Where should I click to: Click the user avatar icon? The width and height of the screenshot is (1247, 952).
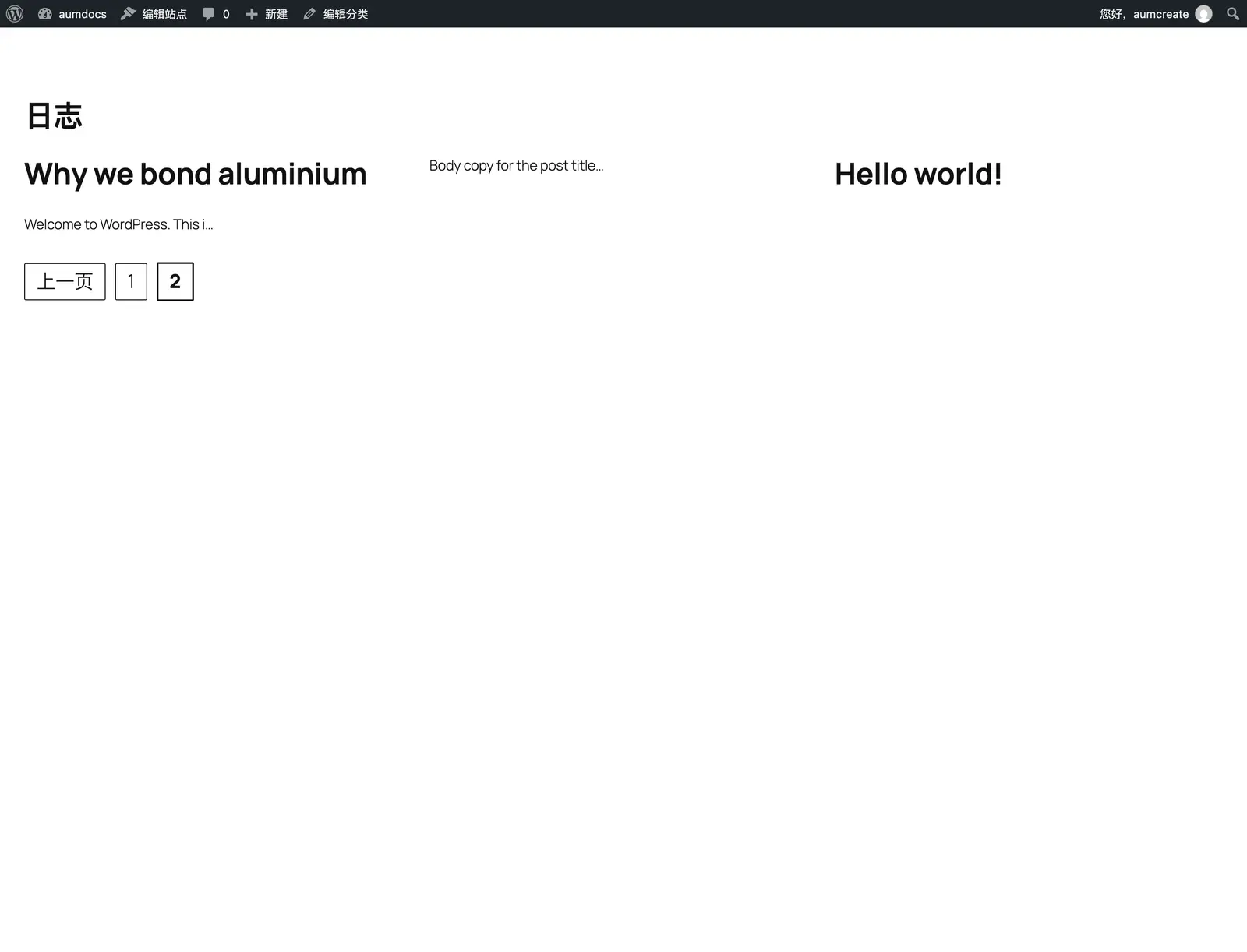click(x=1203, y=14)
